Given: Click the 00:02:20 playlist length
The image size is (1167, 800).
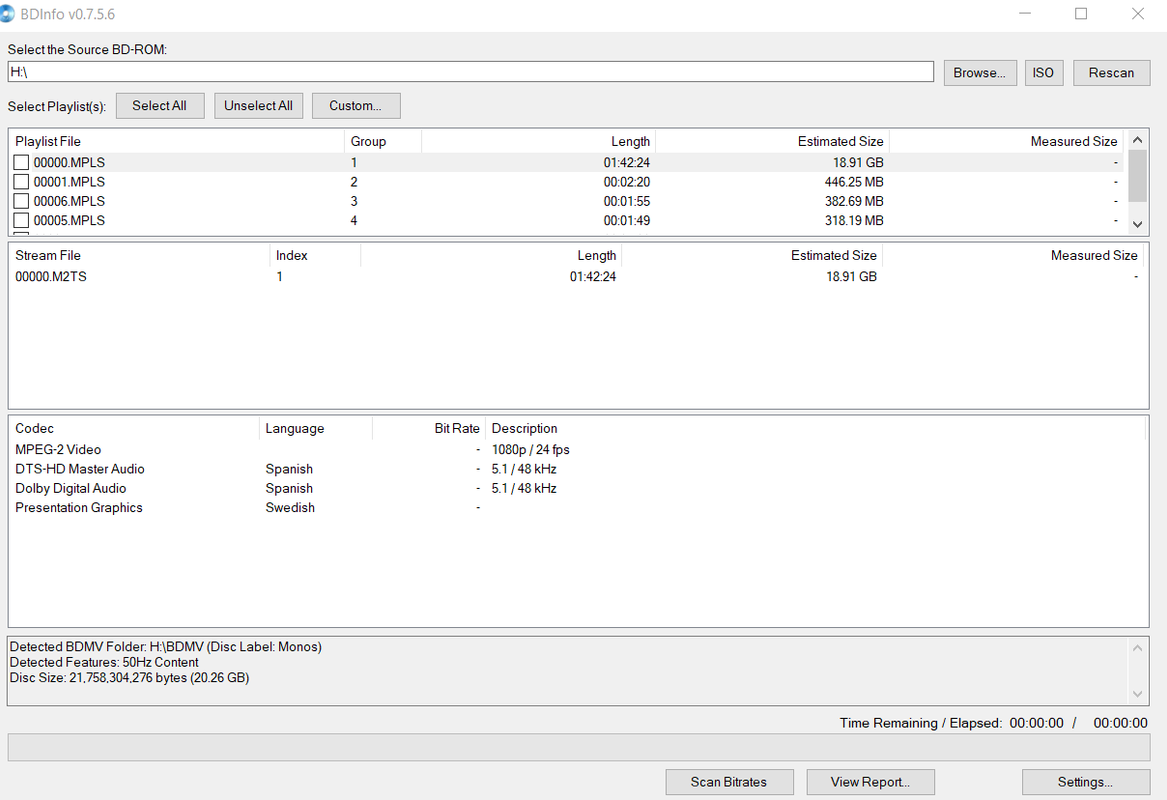Looking at the screenshot, I should [627, 182].
